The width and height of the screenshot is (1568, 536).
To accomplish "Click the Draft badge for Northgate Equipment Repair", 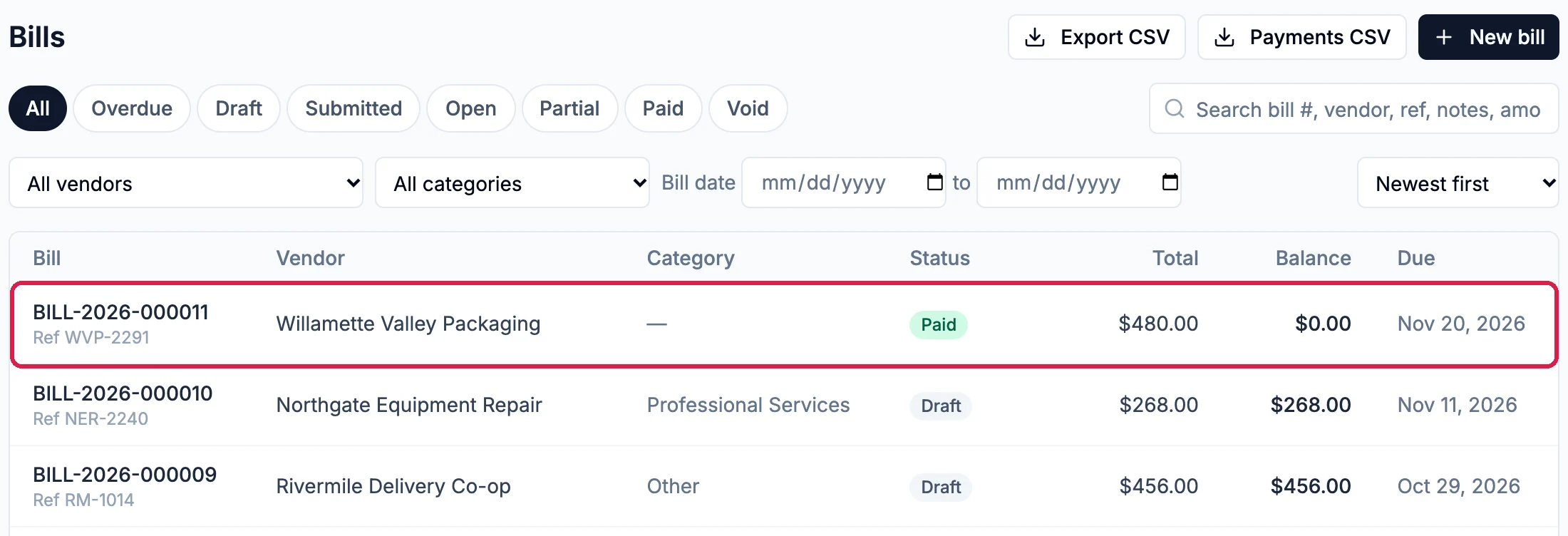I will tap(941, 406).
